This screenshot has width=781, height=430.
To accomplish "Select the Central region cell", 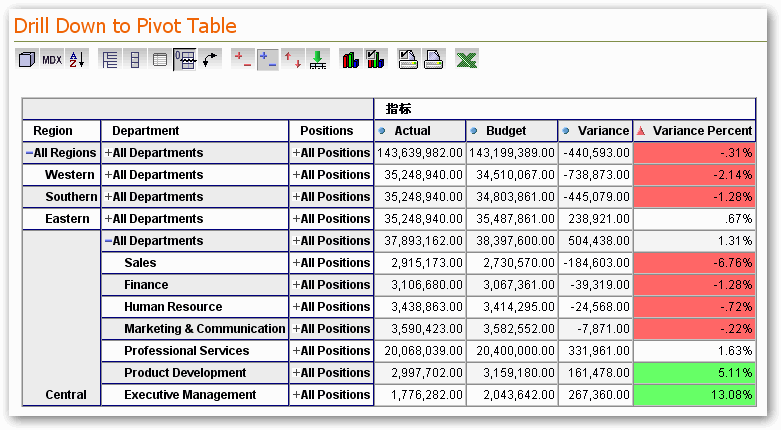I will pos(62,318).
